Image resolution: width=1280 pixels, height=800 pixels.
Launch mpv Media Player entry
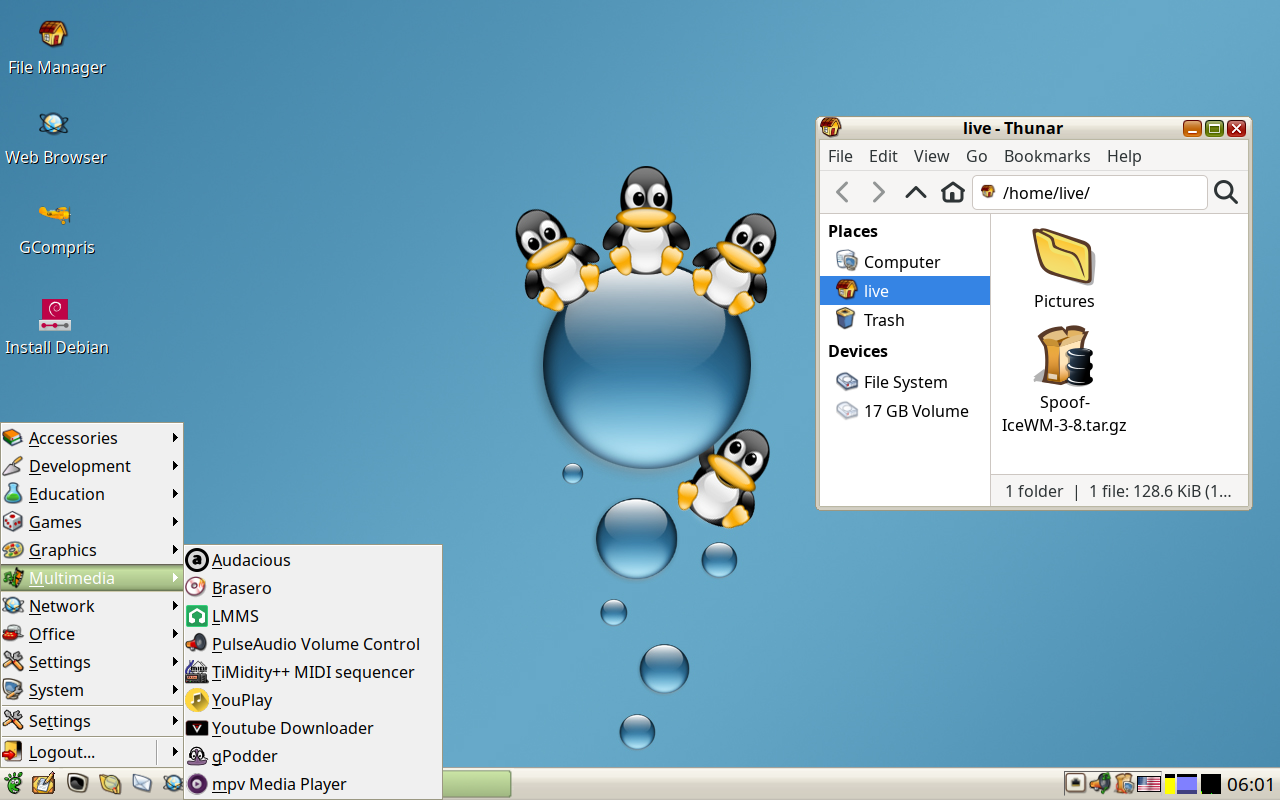click(313, 784)
